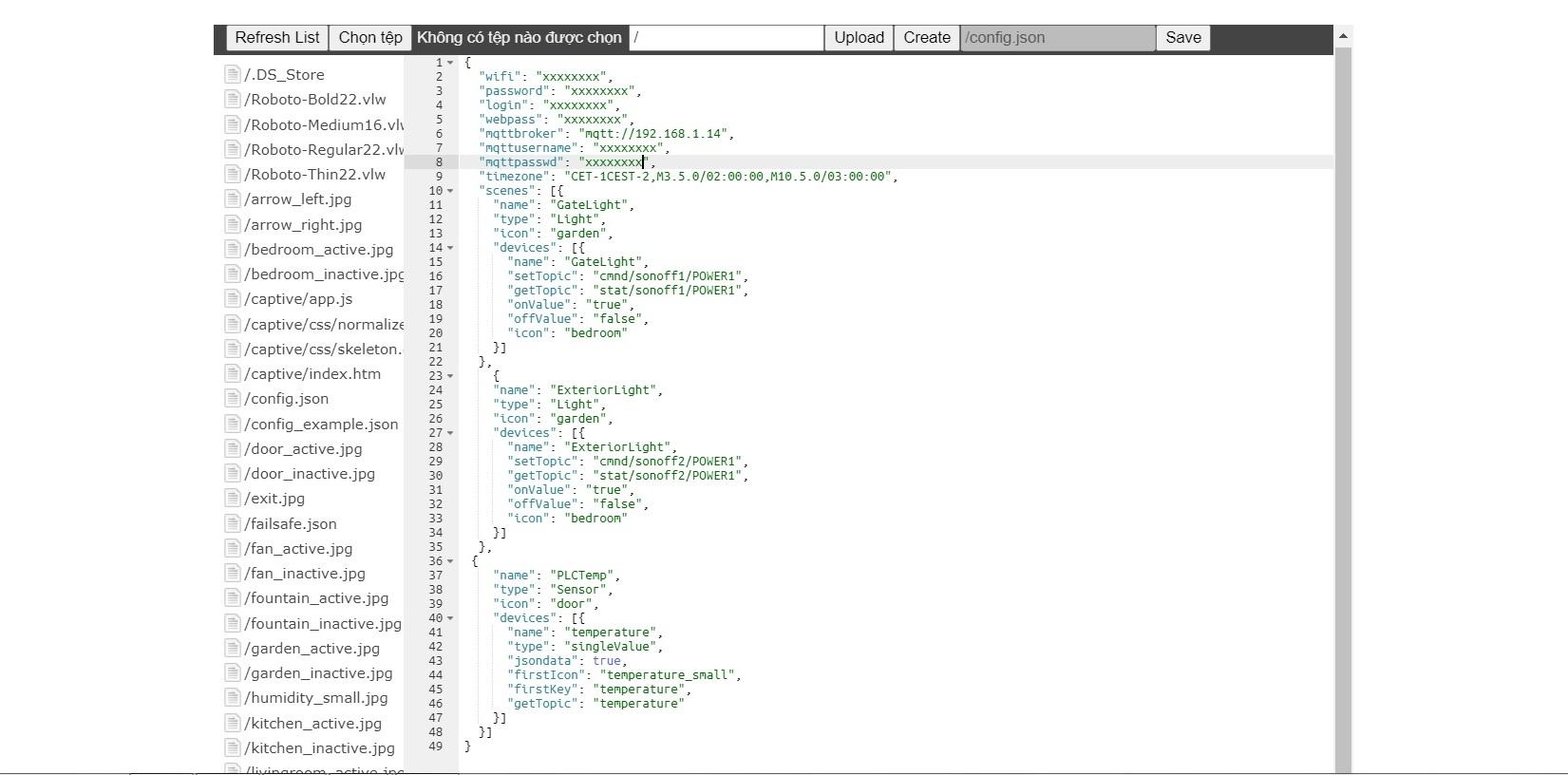Click file icon beside /door_inactive.jpg
The width and height of the screenshot is (1568, 775).
click(x=233, y=473)
